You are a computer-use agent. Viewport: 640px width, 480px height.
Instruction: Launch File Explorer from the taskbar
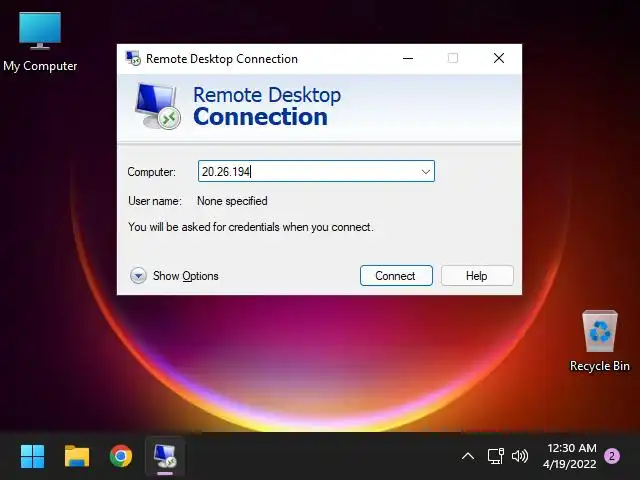tap(77, 456)
